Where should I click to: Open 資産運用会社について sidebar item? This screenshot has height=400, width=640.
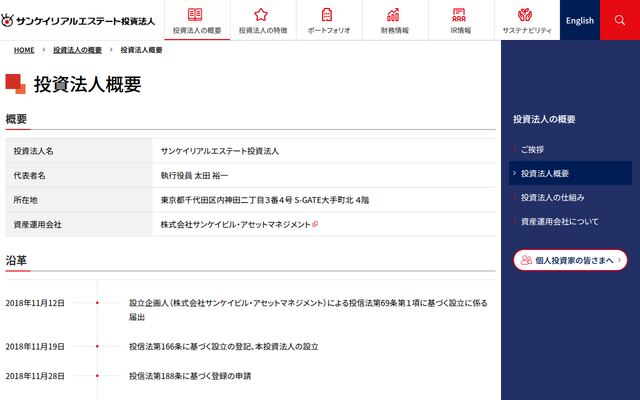pyautogui.click(x=560, y=222)
